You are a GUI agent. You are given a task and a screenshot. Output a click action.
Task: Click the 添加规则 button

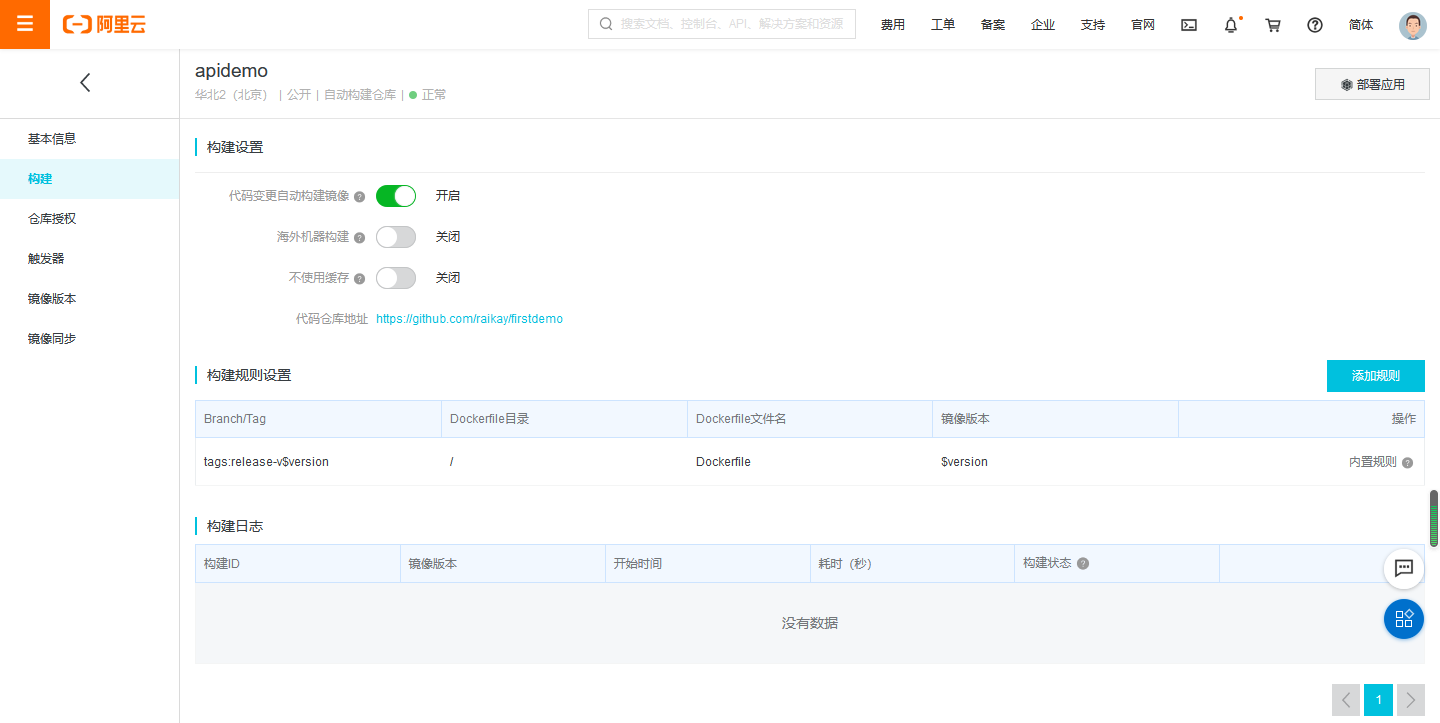tap(1375, 376)
